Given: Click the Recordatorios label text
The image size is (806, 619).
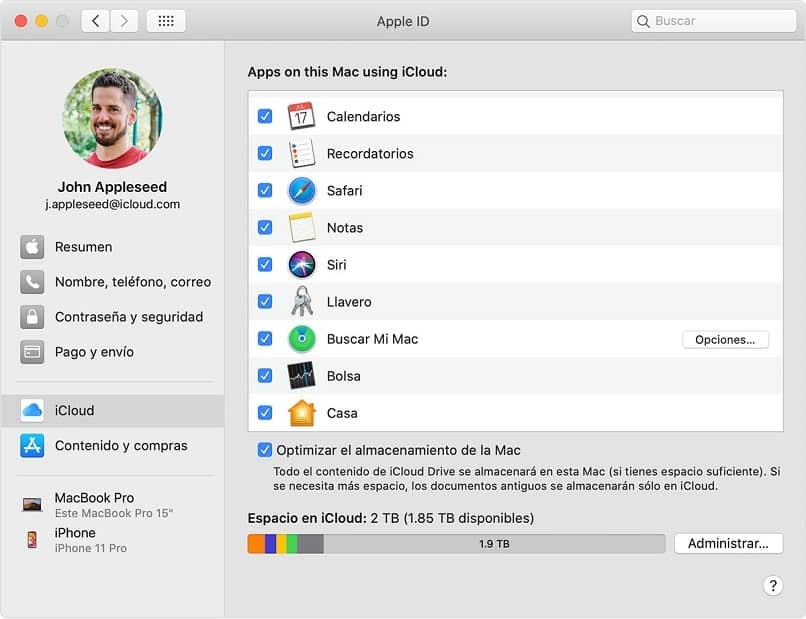Looking at the screenshot, I should [x=370, y=154].
